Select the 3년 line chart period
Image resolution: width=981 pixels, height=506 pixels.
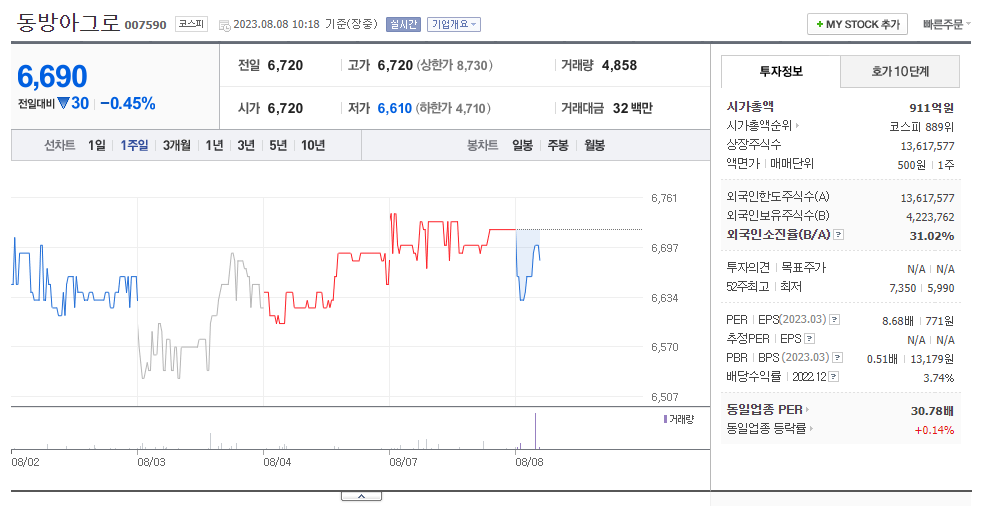coord(246,145)
